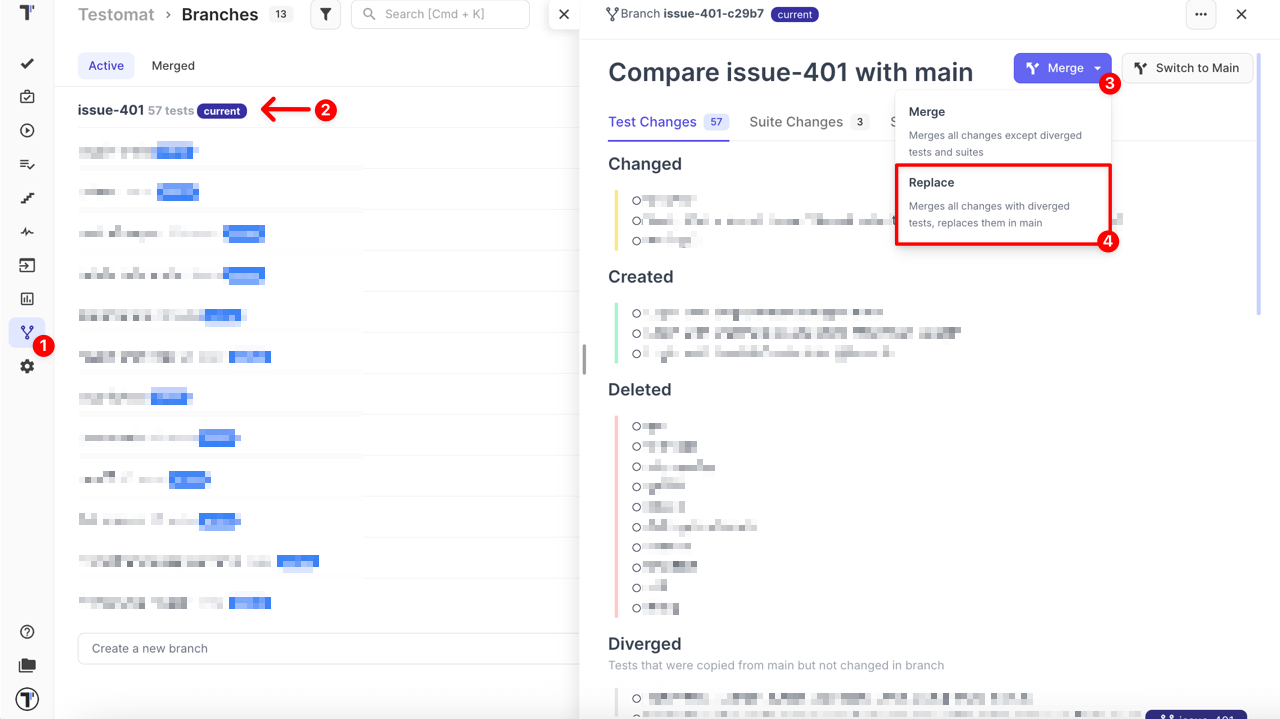The height and width of the screenshot is (719, 1280).
Task: Open the Help question mark icon
Action: [27, 632]
